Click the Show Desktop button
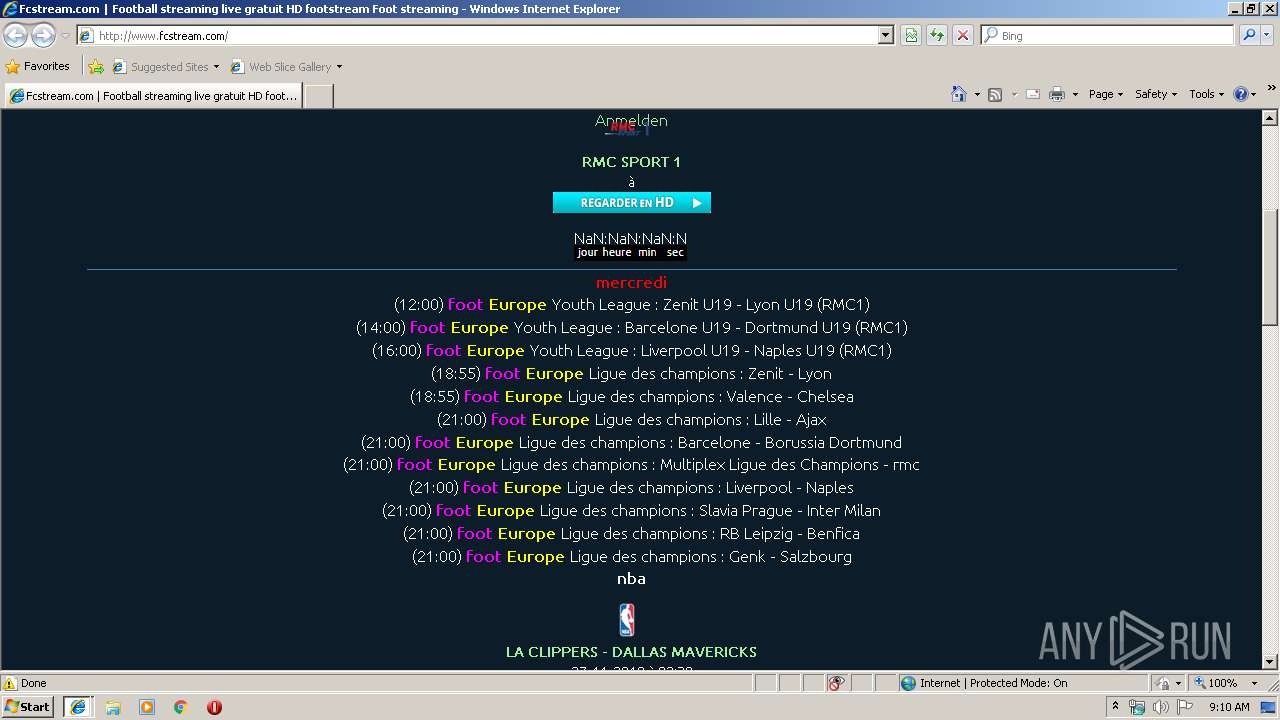This screenshot has width=1280, height=720. coord(1269,707)
